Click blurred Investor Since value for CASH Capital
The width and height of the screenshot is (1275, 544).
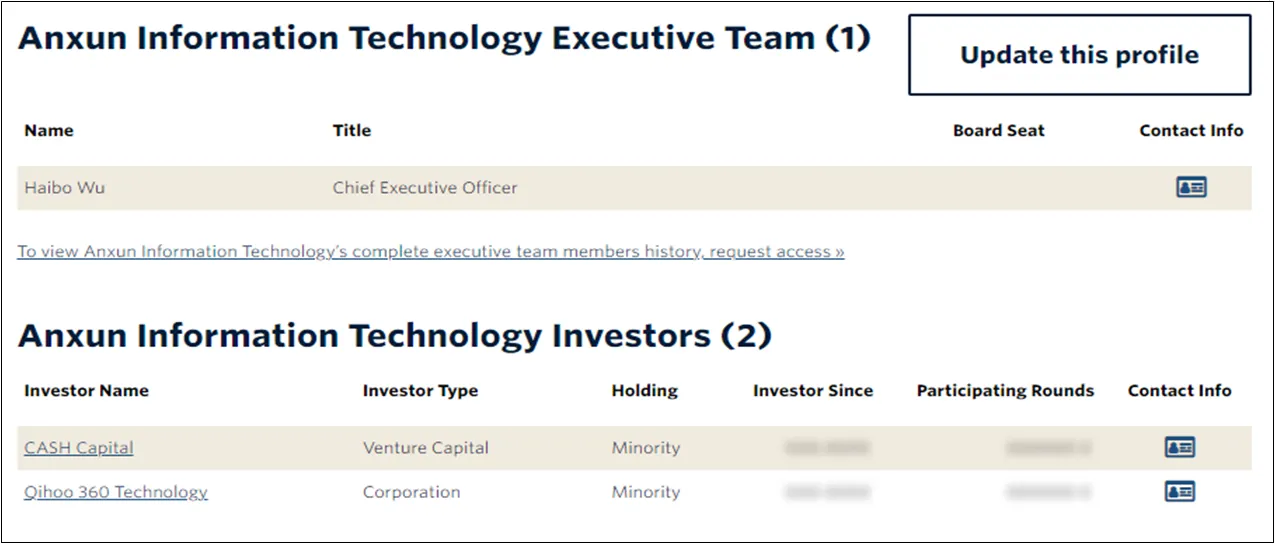[827, 448]
